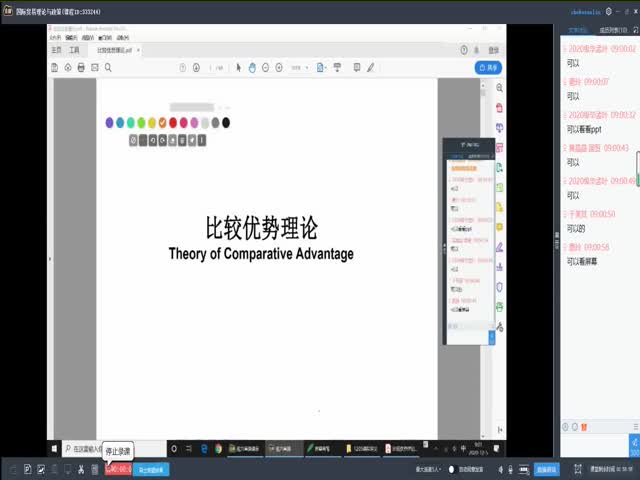
Task: Open the Edit menu in Acrobat
Action: pos(71,38)
